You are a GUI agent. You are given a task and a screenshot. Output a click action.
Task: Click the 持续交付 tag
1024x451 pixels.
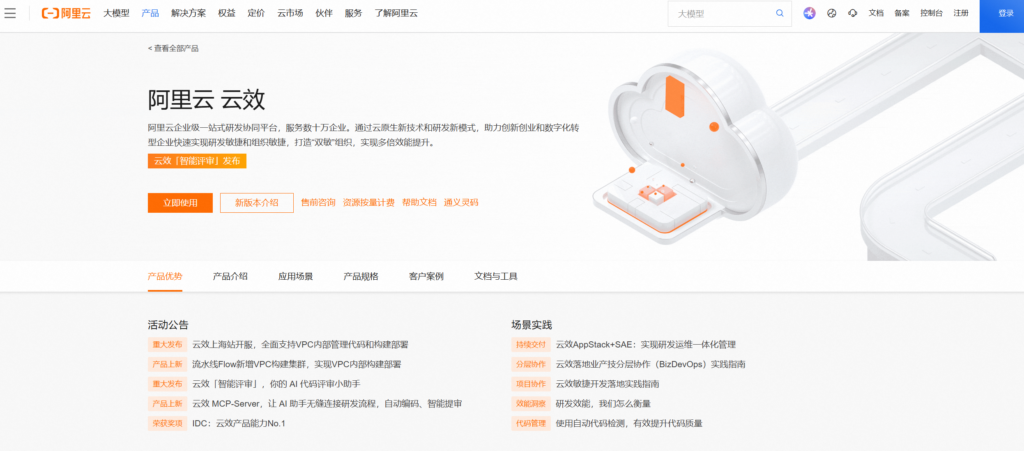point(531,345)
